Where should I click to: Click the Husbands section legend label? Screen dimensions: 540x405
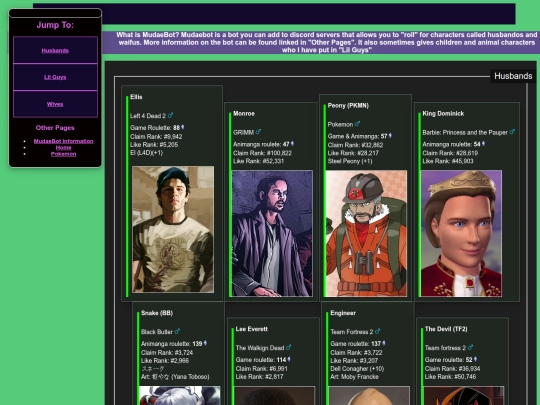point(513,76)
